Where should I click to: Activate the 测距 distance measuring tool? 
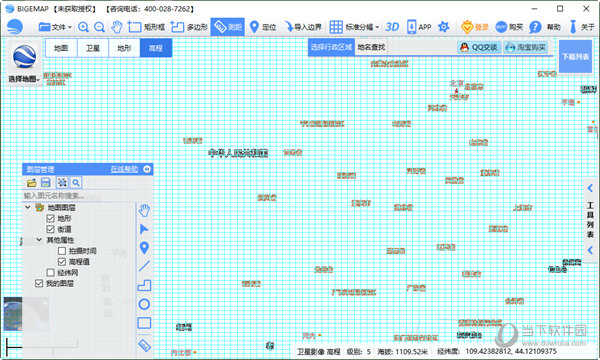[228, 27]
